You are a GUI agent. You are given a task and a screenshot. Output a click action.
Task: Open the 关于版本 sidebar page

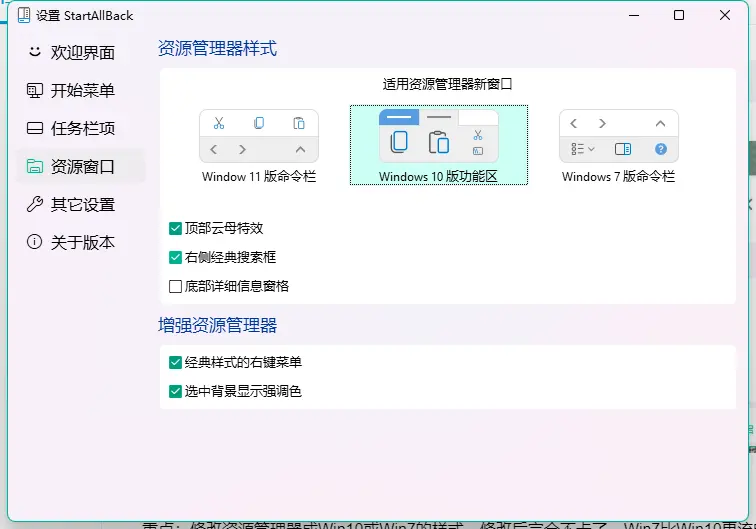click(81, 242)
